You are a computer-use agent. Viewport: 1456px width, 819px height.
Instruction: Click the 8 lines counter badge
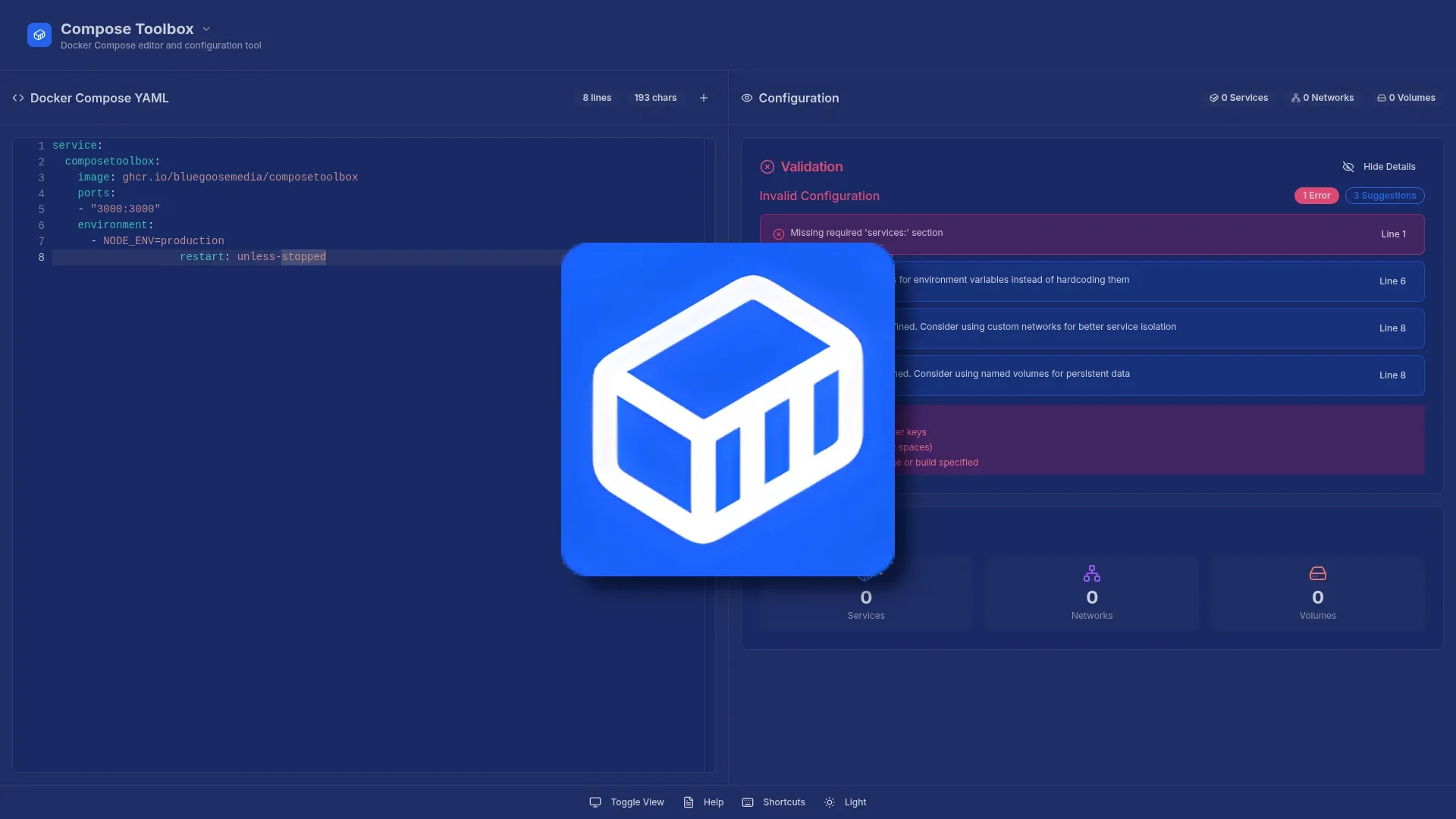(x=597, y=98)
